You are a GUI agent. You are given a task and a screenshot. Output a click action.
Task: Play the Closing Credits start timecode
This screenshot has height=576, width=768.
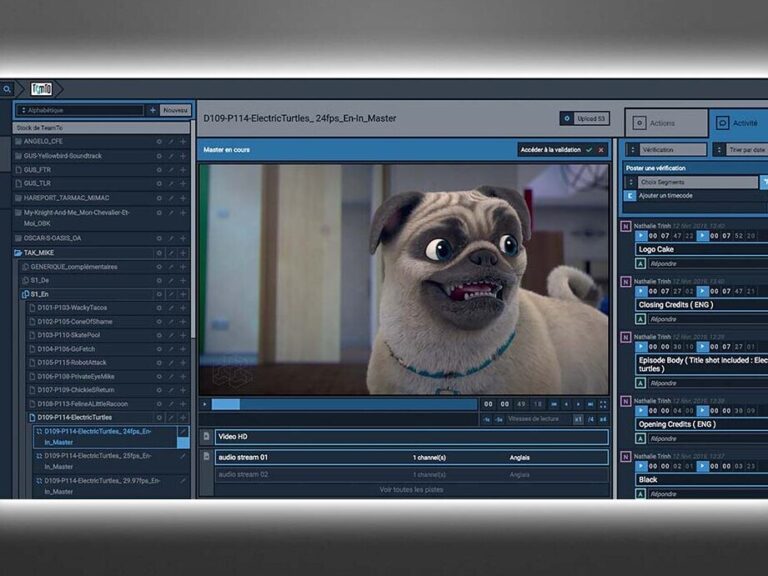pos(641,291)
